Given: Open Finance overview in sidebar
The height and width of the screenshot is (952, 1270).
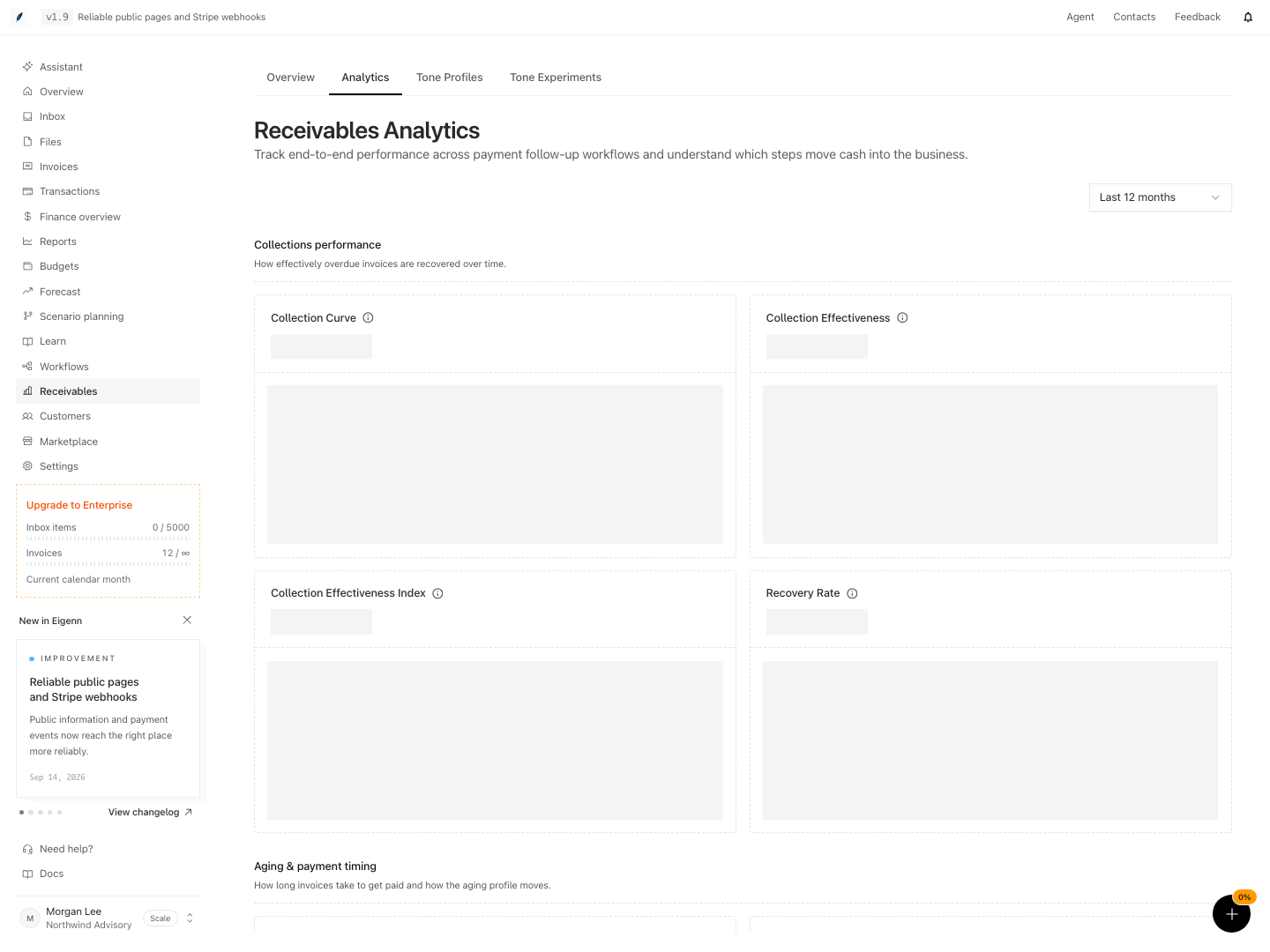Looking at the screenshot, I should pyautogui.click(x=108, y=217).
